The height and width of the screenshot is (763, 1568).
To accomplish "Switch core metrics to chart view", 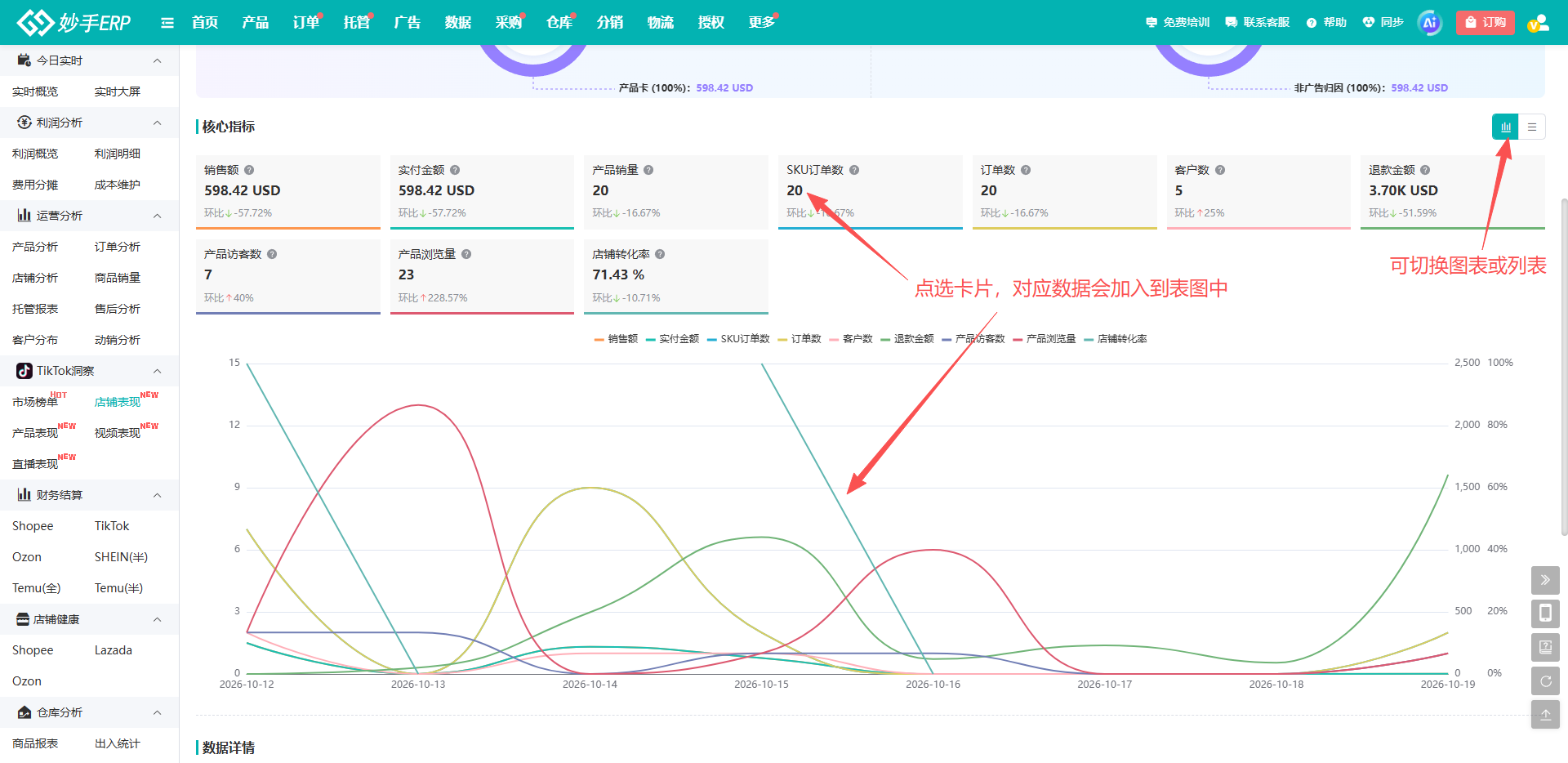I will pyautogui.click(x=1505, y=127).
